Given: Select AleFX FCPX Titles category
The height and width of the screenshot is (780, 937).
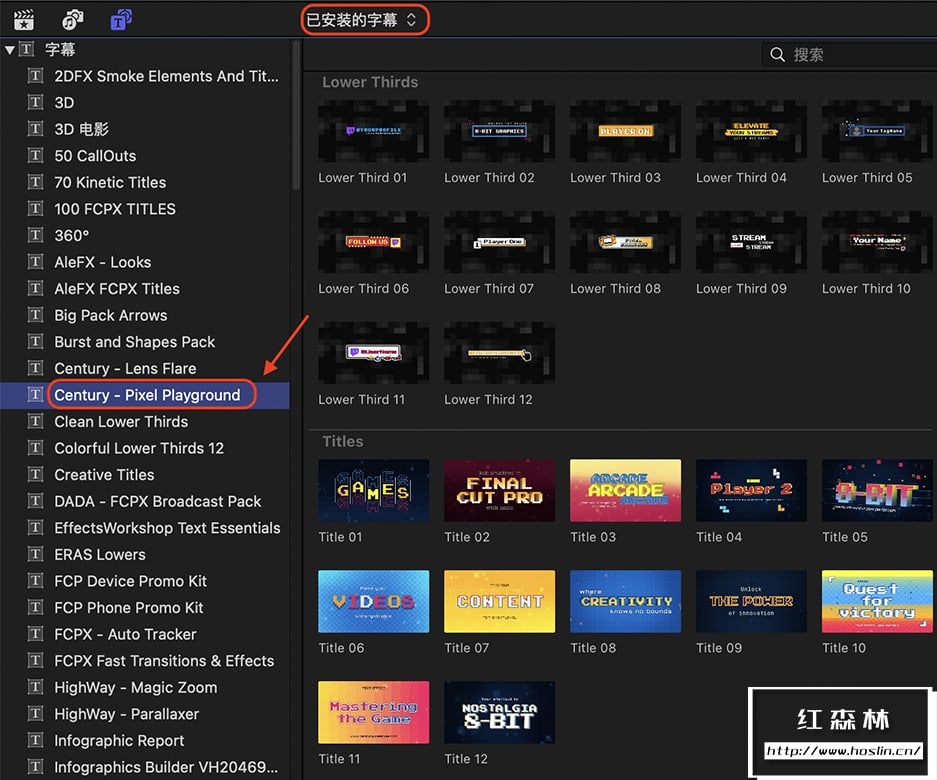Looking at the screenshot, I should (145, 289).
